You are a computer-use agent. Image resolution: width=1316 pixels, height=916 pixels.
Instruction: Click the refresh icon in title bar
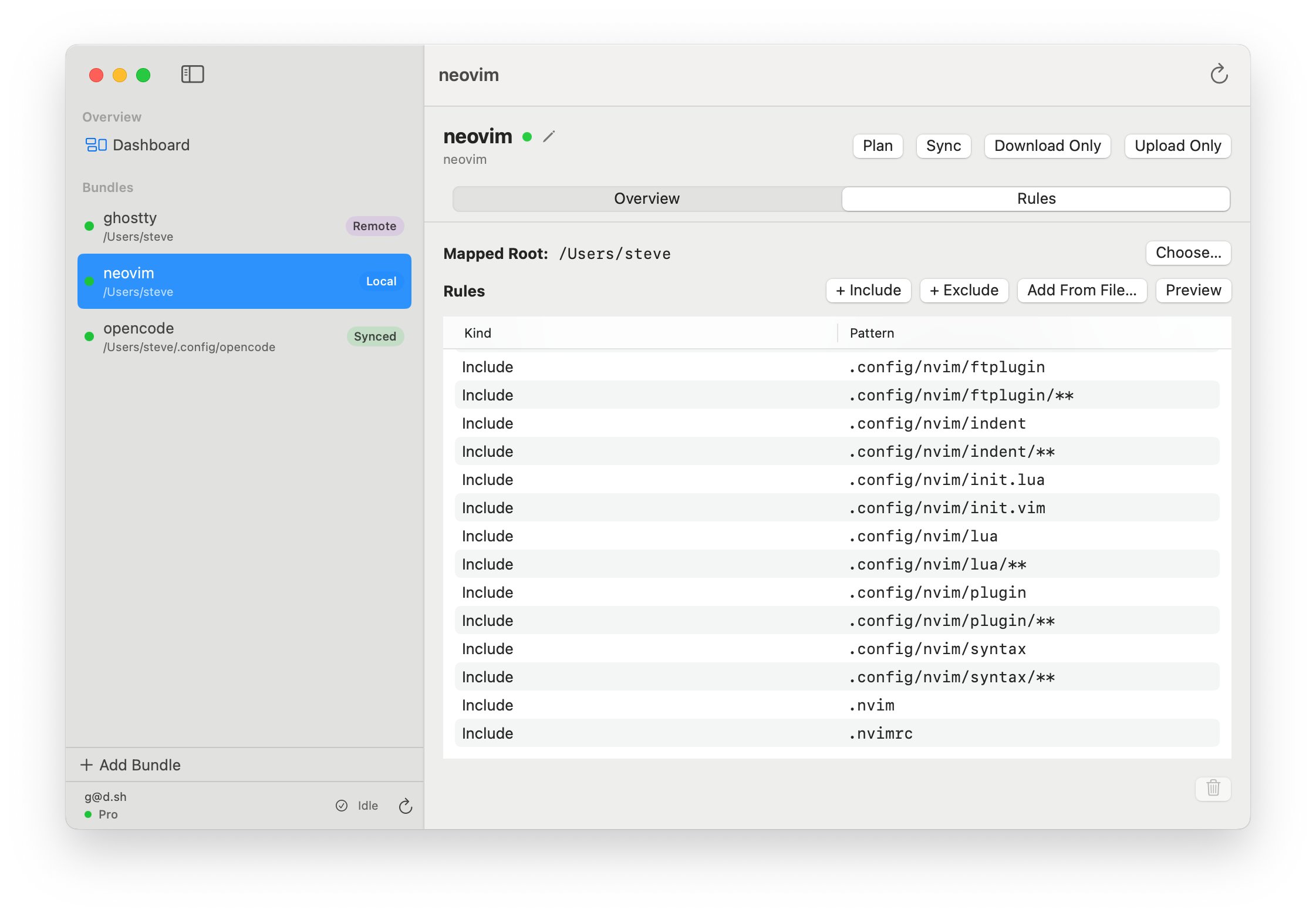pos(1219,75)
